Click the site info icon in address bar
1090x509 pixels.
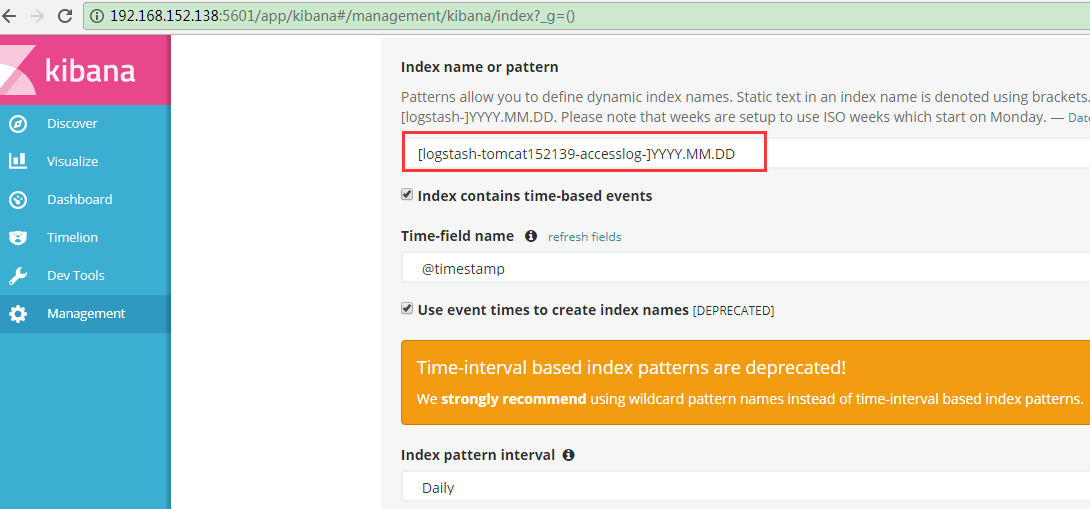click(98, 15)
